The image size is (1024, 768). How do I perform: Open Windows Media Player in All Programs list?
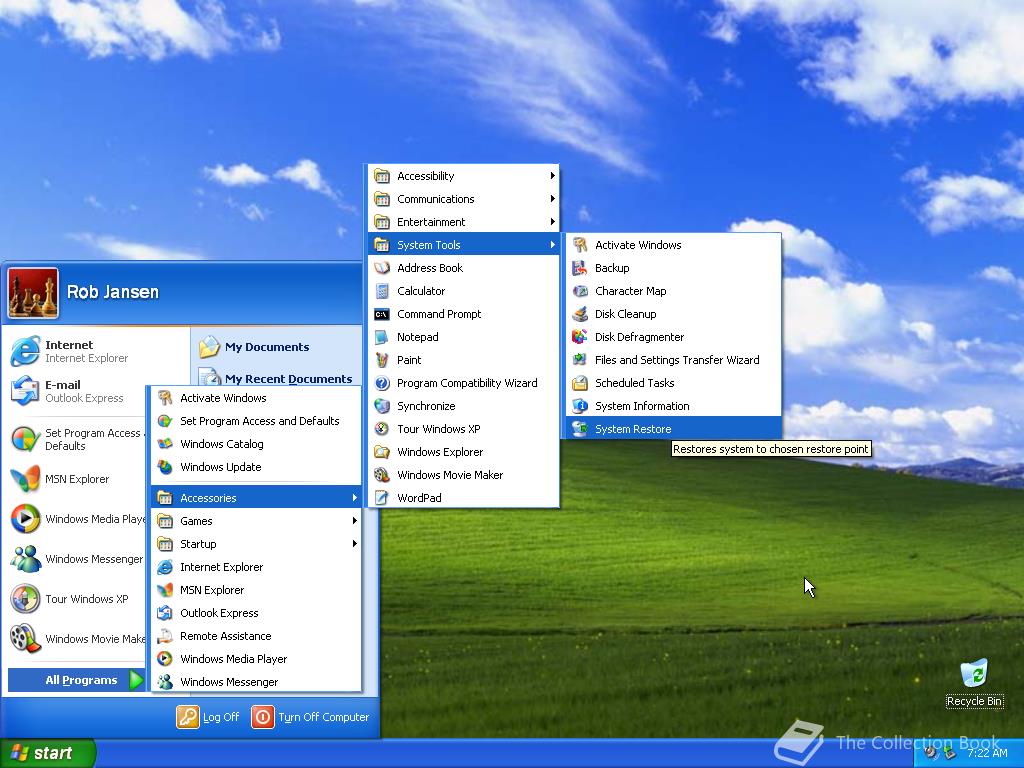click(256, 659)
